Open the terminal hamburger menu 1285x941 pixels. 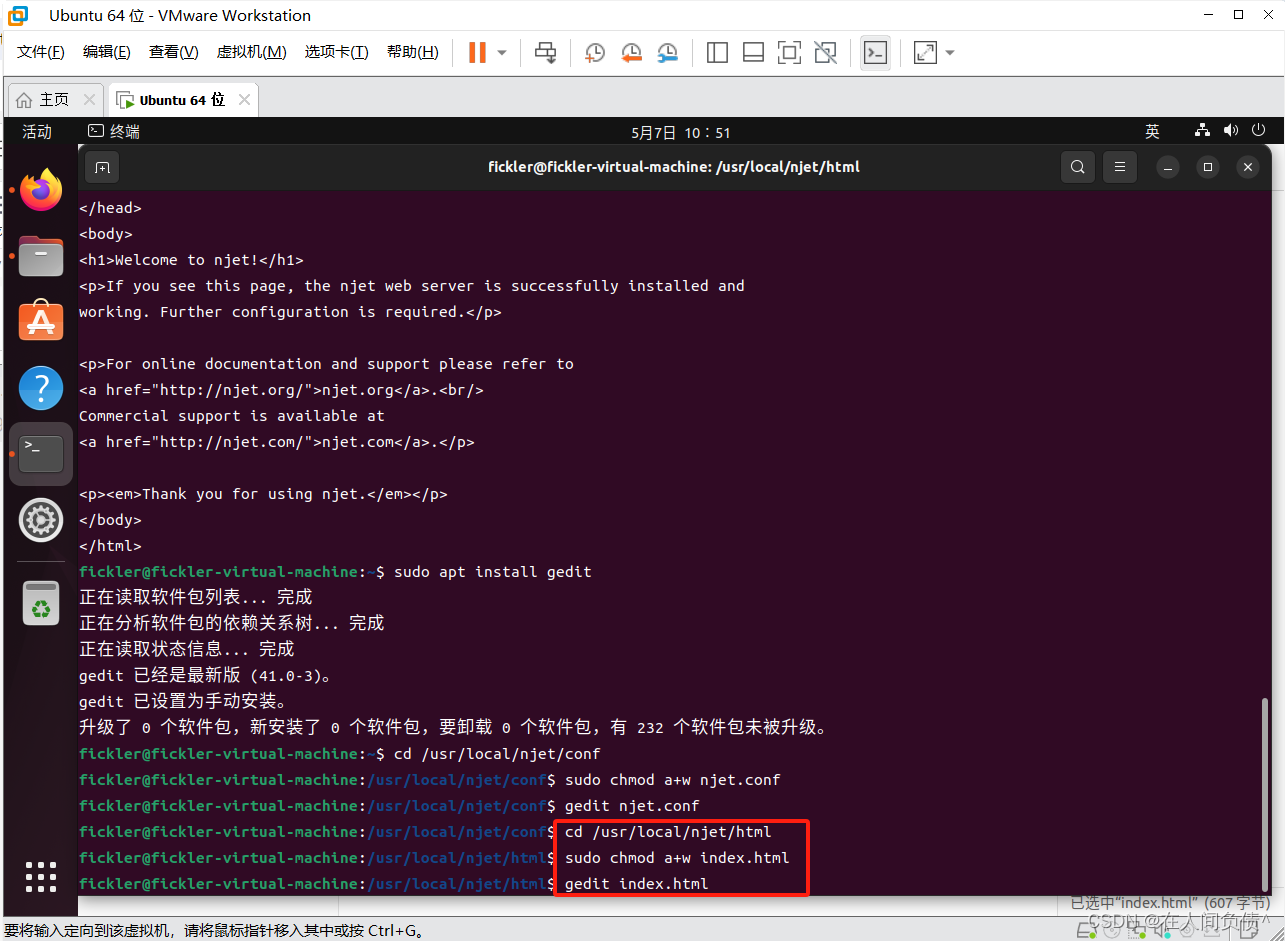pyautogui.click(x=1120, y=167)
